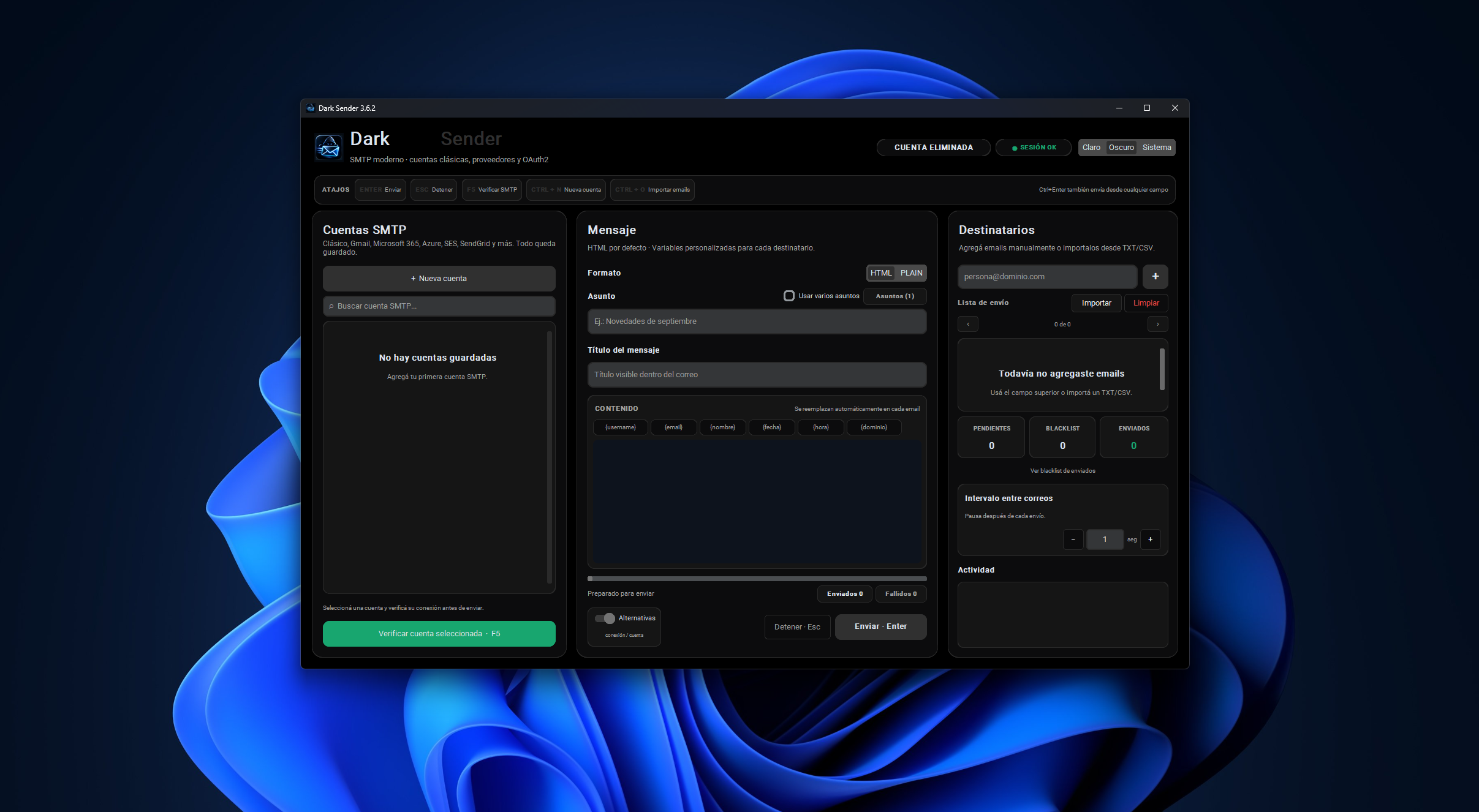
Task: Click the CTRL+O Importar emails shortcut chip
Action: 652,190
